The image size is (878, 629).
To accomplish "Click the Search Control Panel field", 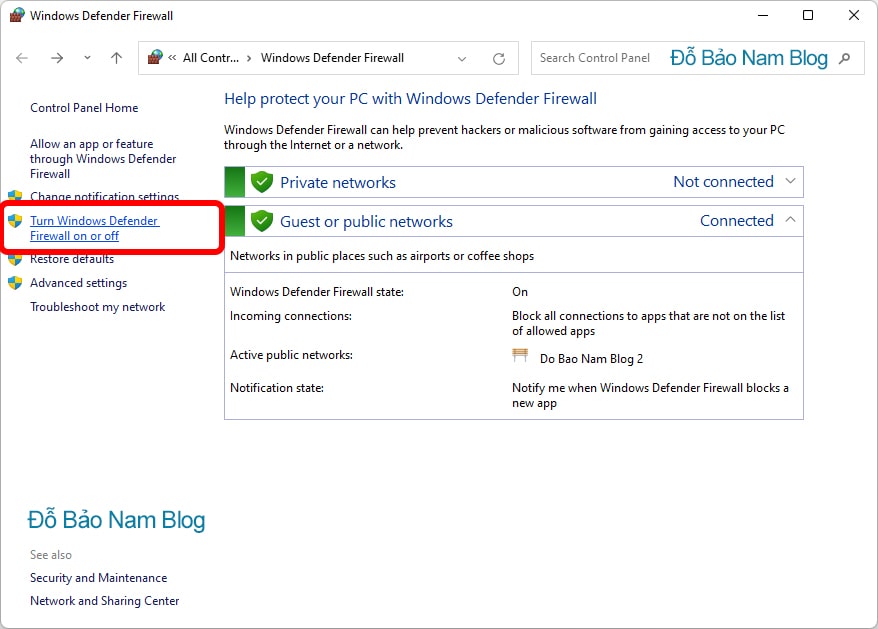I will pyautogui.click(x=697, y=58).
